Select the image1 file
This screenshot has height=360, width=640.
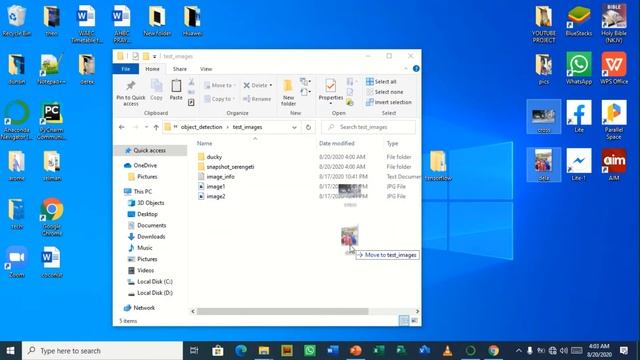(x=216, y=187)
